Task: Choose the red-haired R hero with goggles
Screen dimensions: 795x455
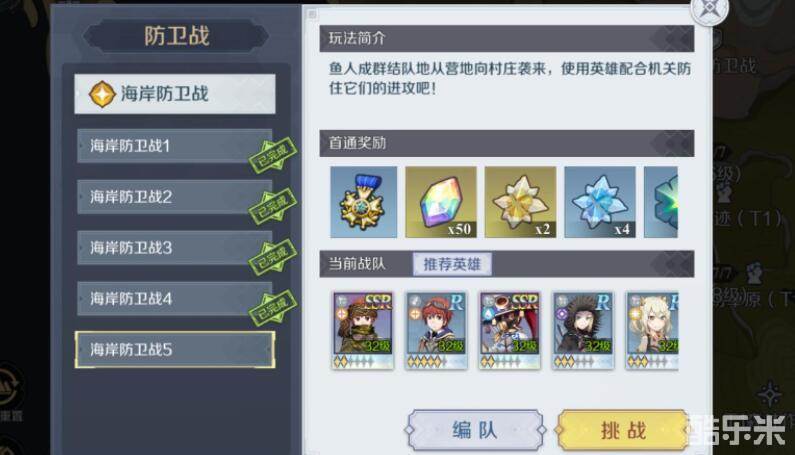Action: coord(436,330)
